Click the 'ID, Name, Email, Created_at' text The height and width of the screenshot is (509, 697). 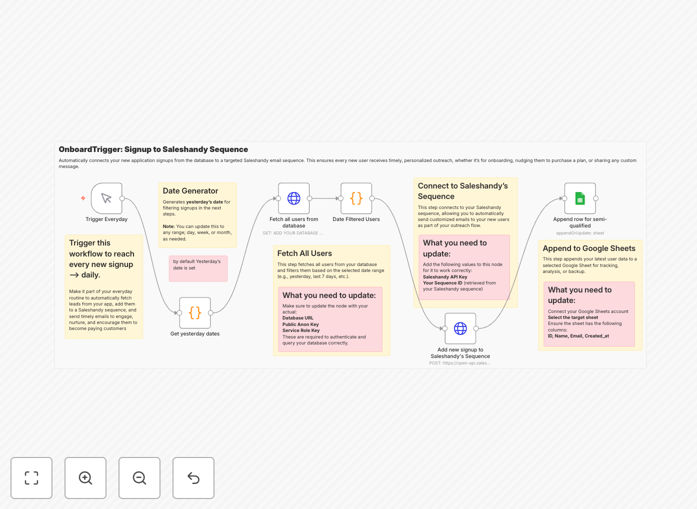point(578,336)
